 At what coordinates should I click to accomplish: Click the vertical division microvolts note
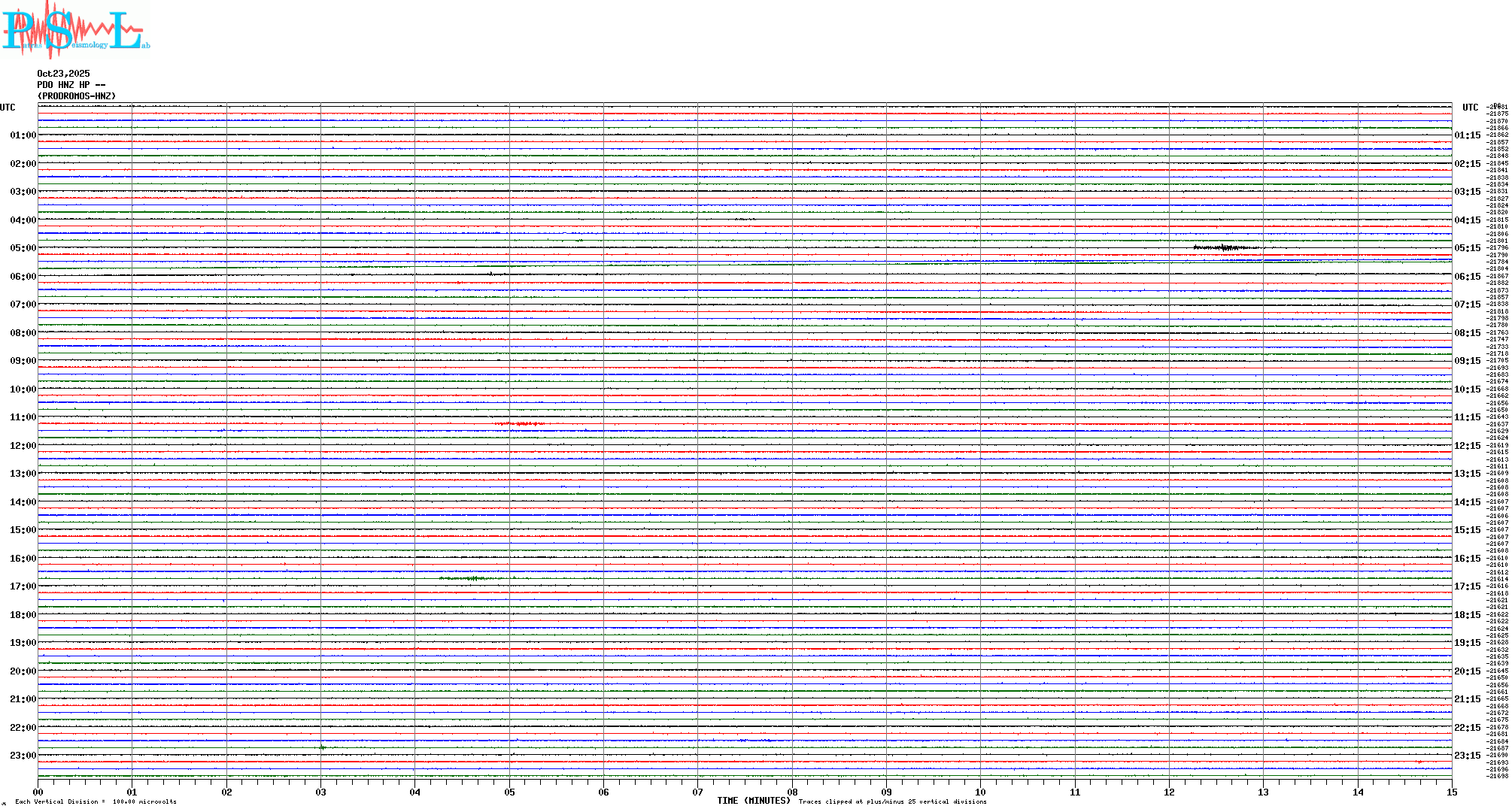(96, 801)
